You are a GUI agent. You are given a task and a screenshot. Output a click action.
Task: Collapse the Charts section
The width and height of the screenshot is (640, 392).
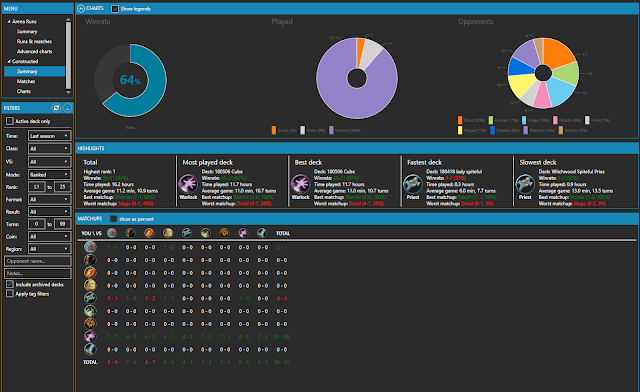(81, 9)
